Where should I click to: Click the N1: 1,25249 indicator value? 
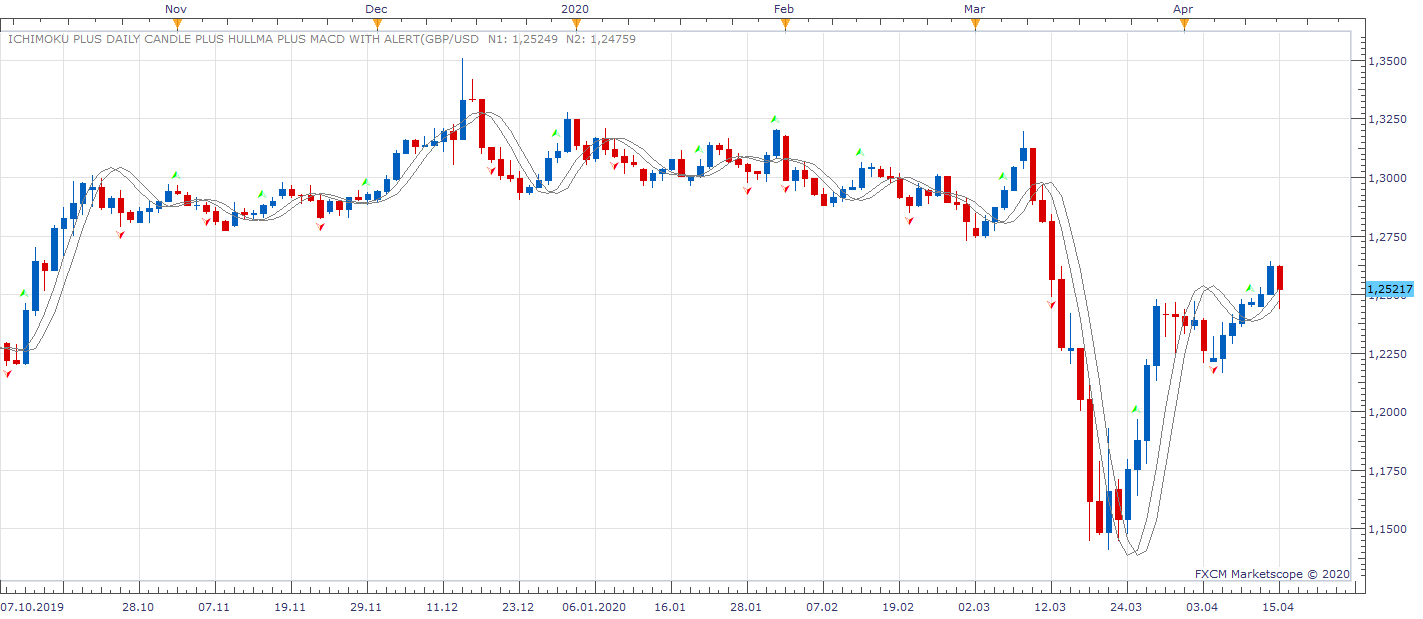click(x=521, y=39)
